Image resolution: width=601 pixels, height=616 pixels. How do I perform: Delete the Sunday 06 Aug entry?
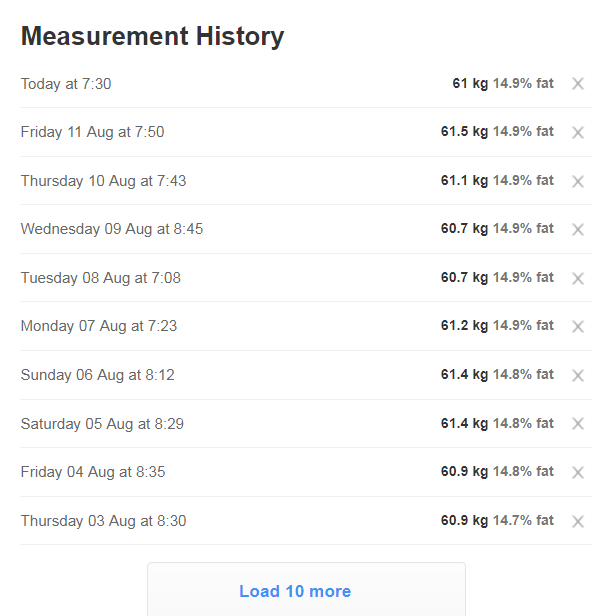click(577, 375)
